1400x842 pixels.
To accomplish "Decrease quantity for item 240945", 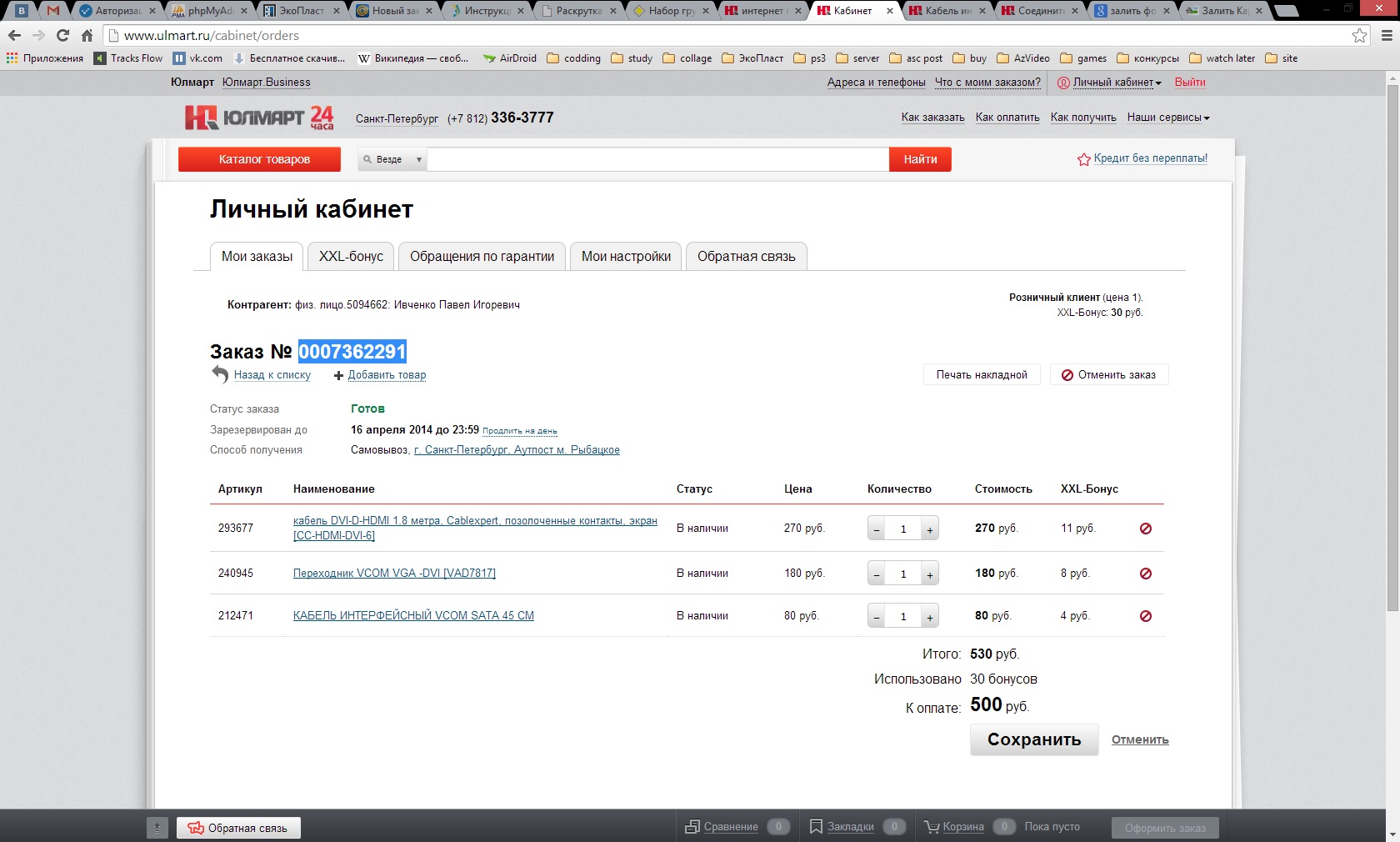I will click(x=877, y=574).
